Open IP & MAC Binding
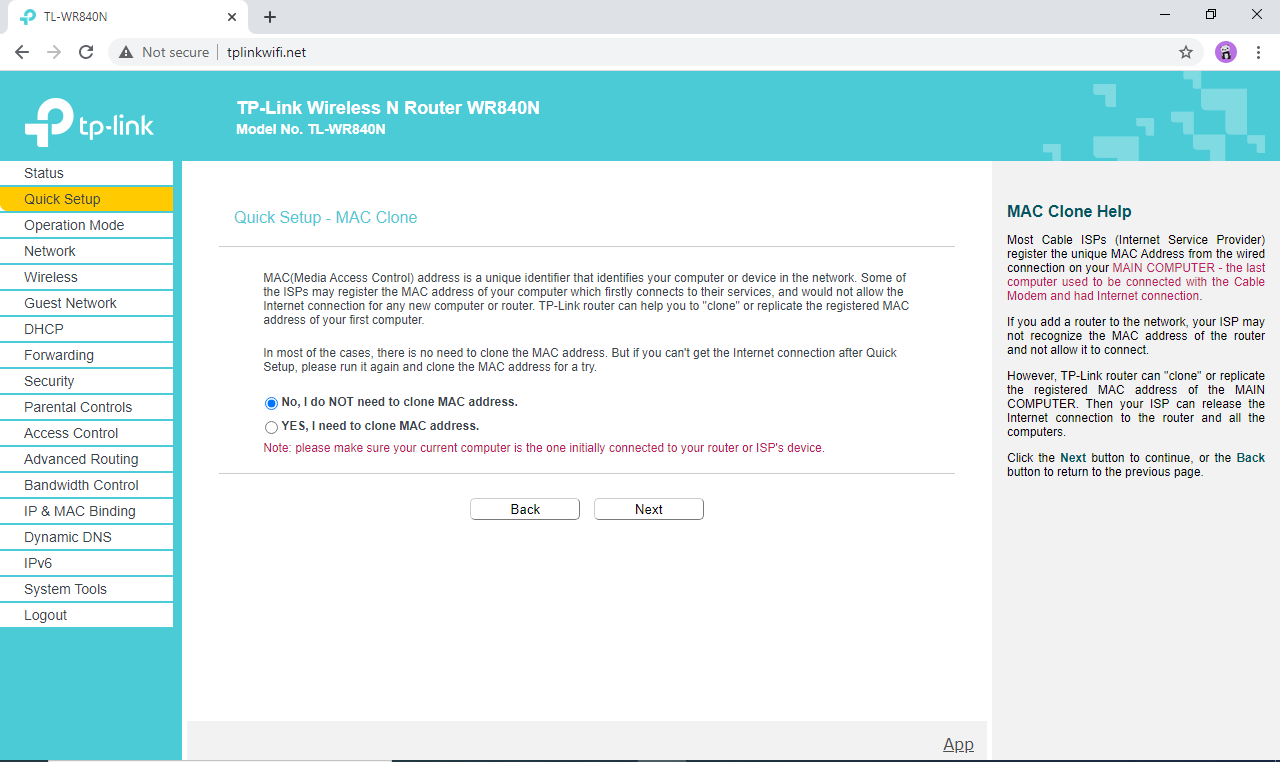This screenshot has width=1280, height=762. point(87,511)
